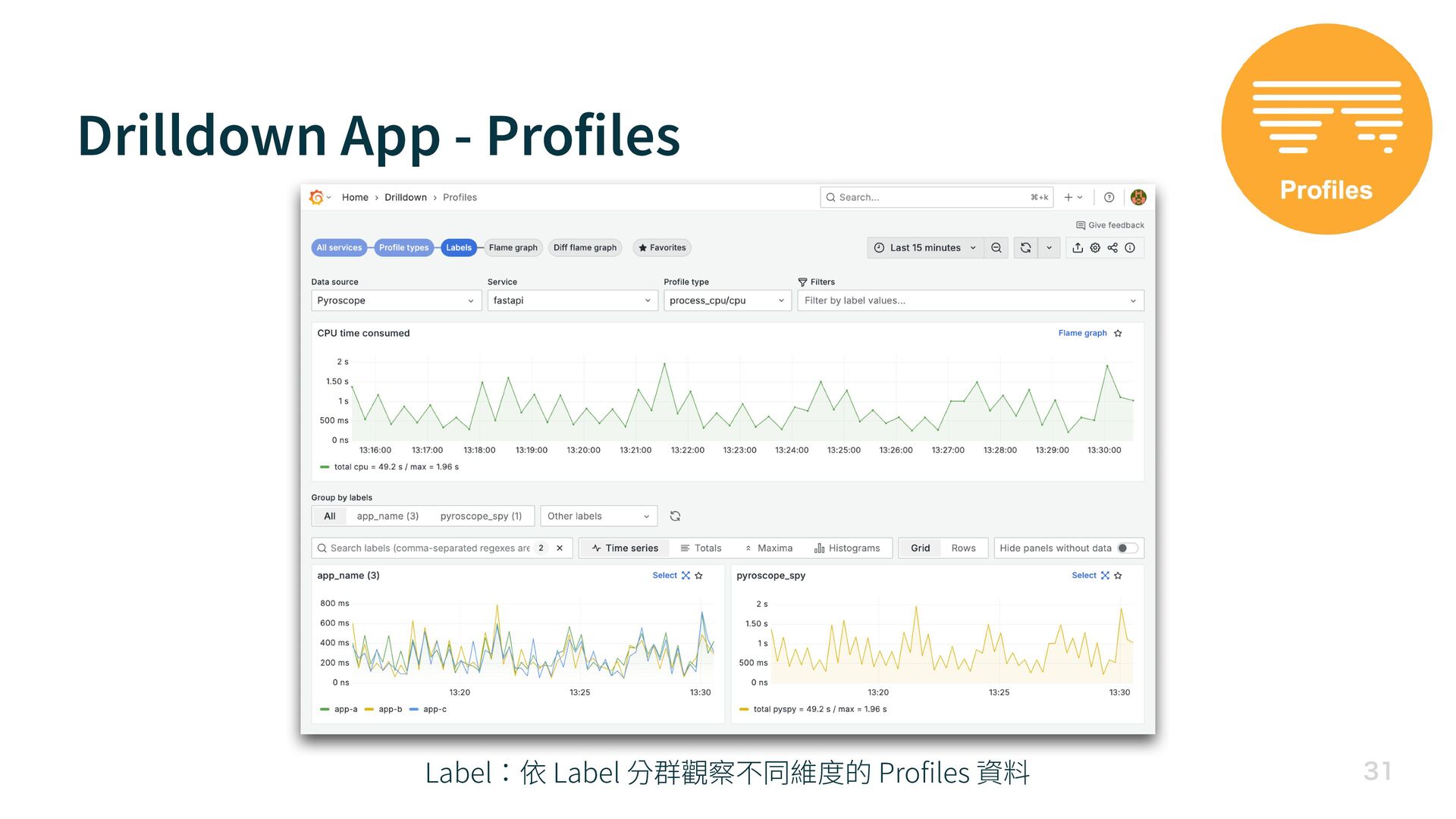Open plugin settings gear icon

[x=1095, y=248]
